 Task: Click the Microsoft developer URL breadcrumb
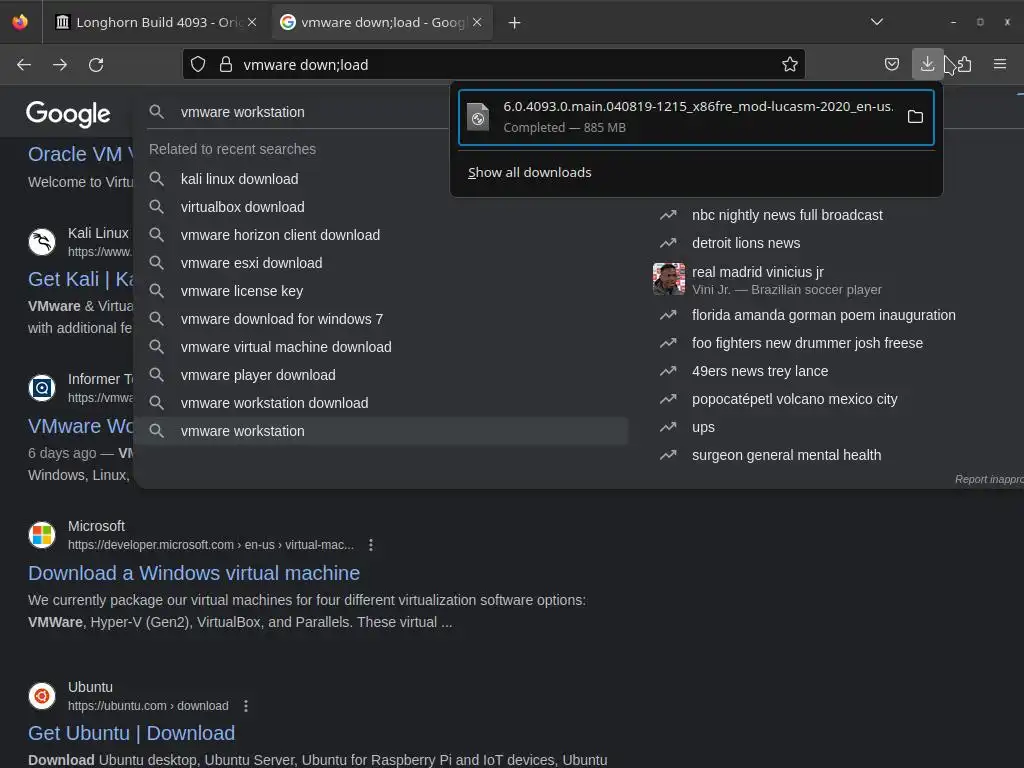(x=211, y=545)
